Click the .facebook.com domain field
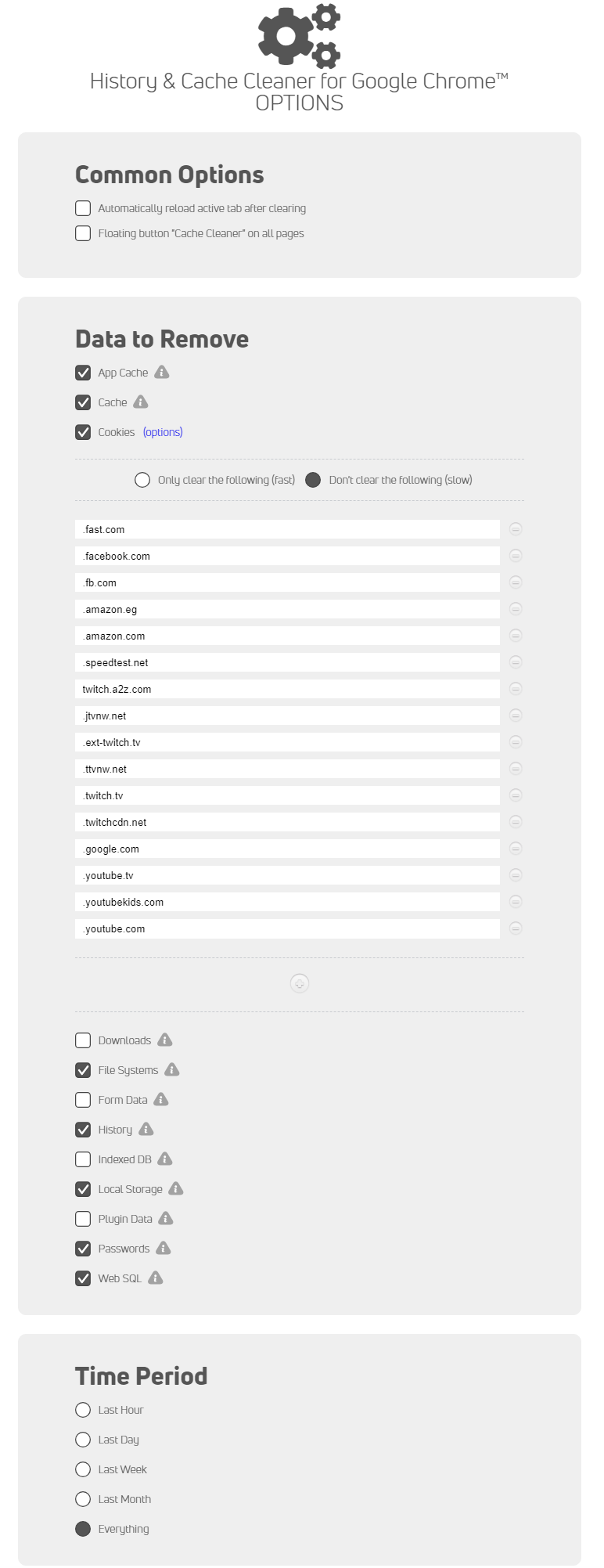 pyautogui.click(x=288, y=556)
